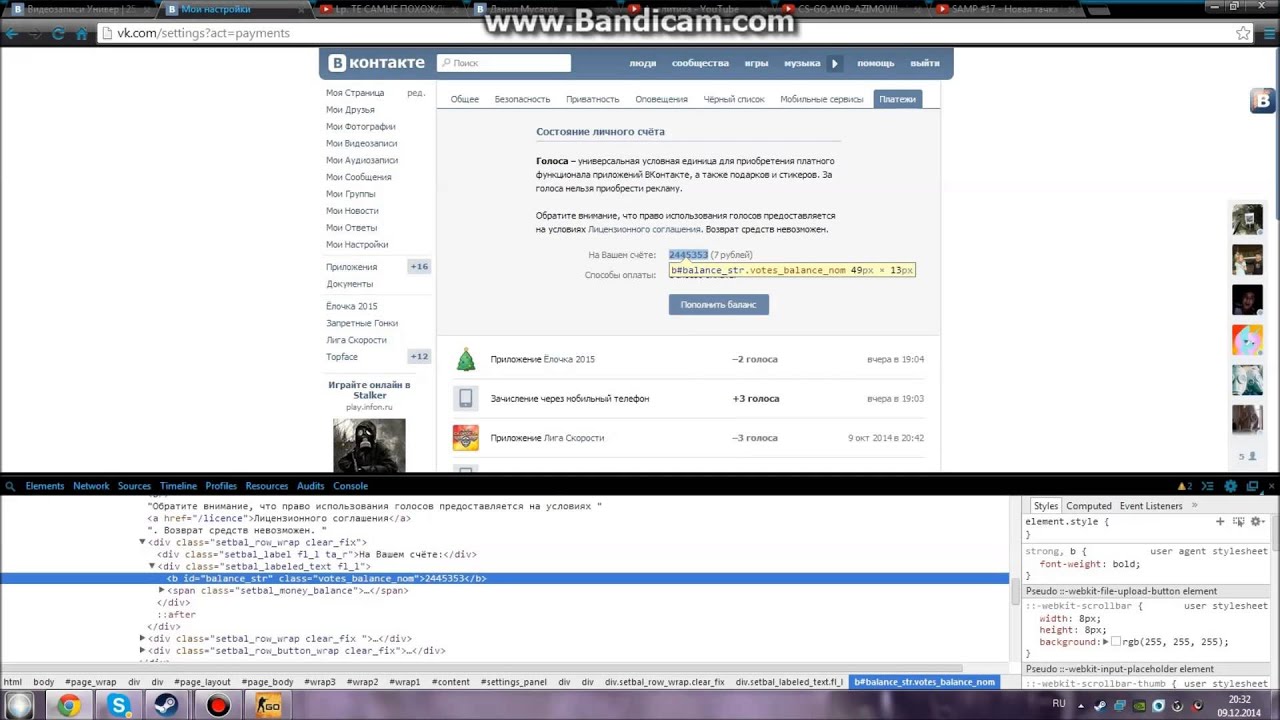Click #page_body in the DevTools breadcrumb

point(267,682)
